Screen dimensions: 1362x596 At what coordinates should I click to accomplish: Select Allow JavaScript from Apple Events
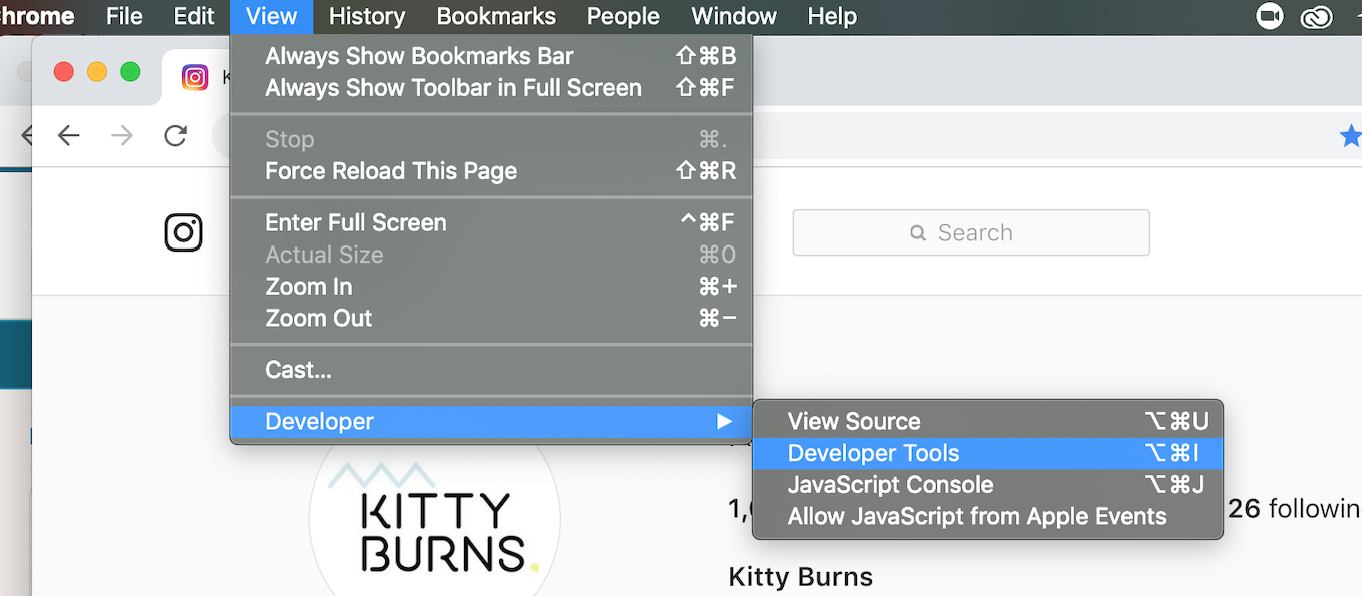pos(987,516)
